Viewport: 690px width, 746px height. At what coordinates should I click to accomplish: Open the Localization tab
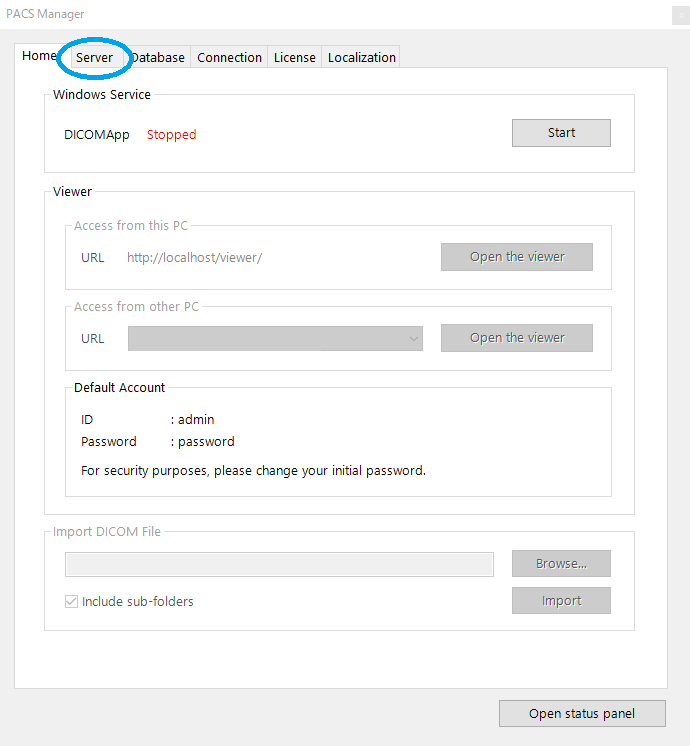click(x=361, y=58)
